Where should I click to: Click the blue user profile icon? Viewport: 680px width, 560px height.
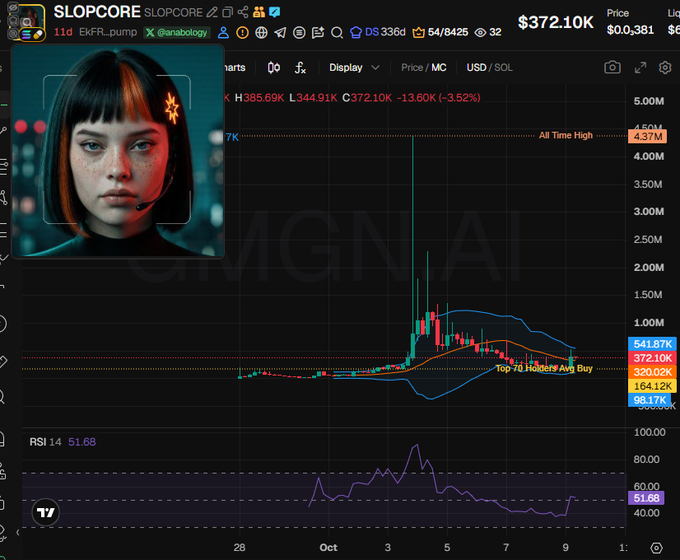click(x=223, y=33)
